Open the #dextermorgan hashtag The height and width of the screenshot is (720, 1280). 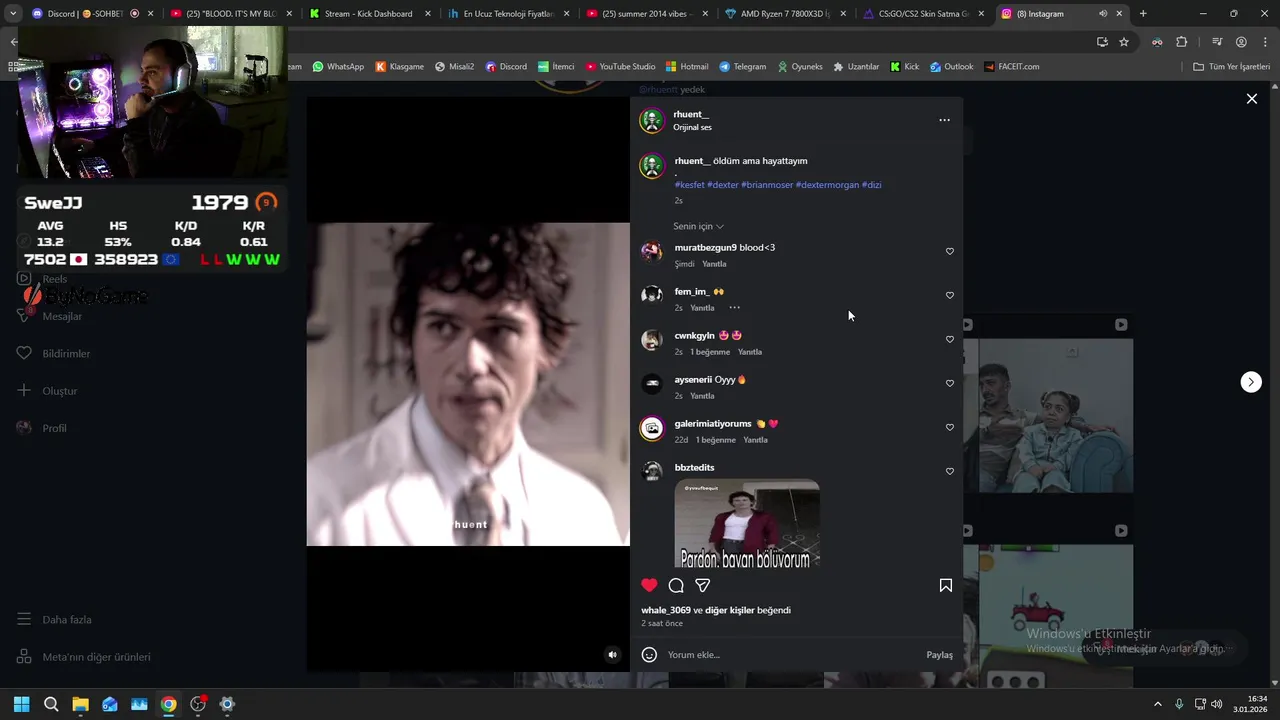[828, 185]
